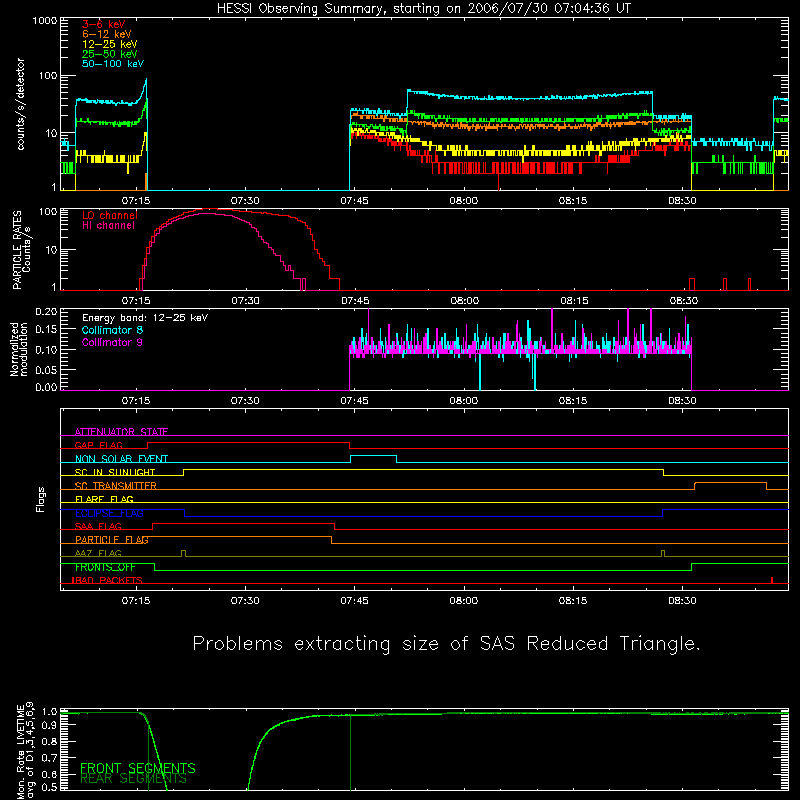Click the BAD PACKETS tick mark near the end

772,580
